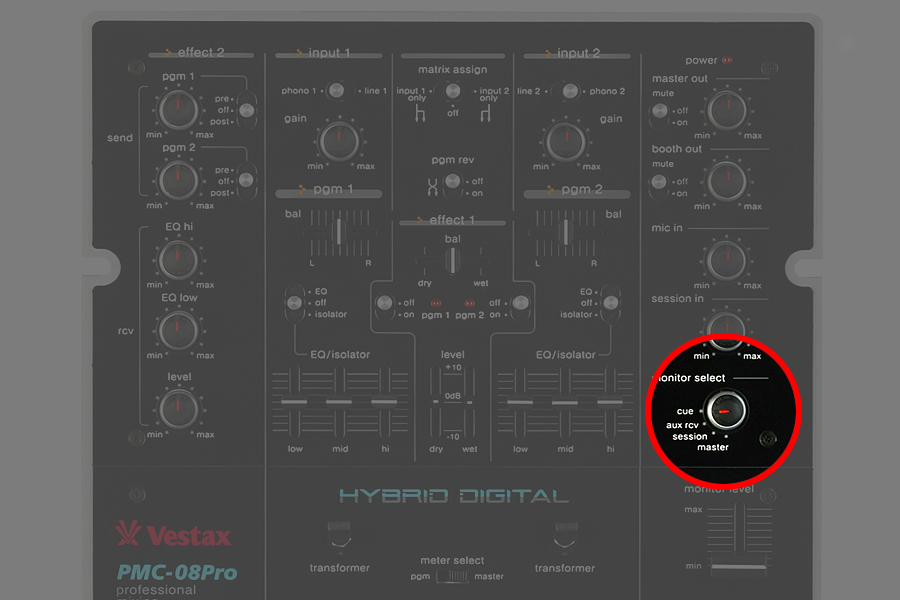Click the pgm 1 bal slider
Viewport: 900px width, 600px height.
339,231
